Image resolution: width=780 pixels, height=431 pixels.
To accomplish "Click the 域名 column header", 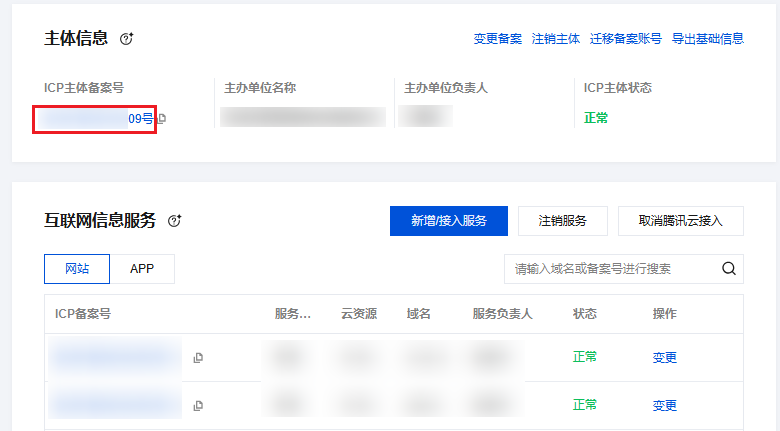I will (x=418, y=314).
